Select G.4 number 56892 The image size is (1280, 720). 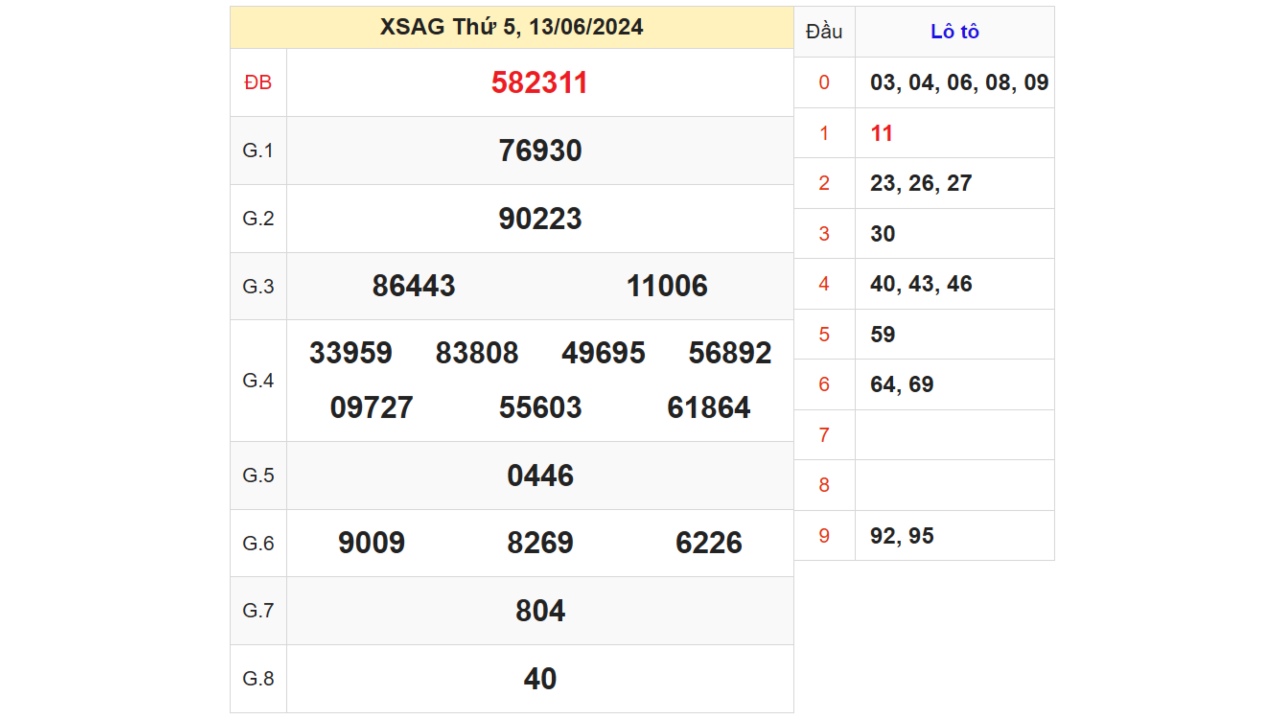(x=730, y=353)
